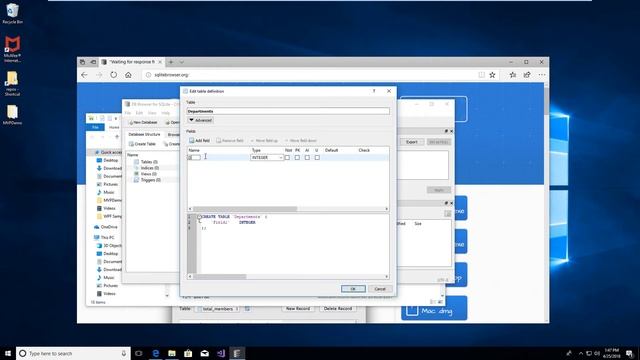Click the browser share icon

point(527,75)
